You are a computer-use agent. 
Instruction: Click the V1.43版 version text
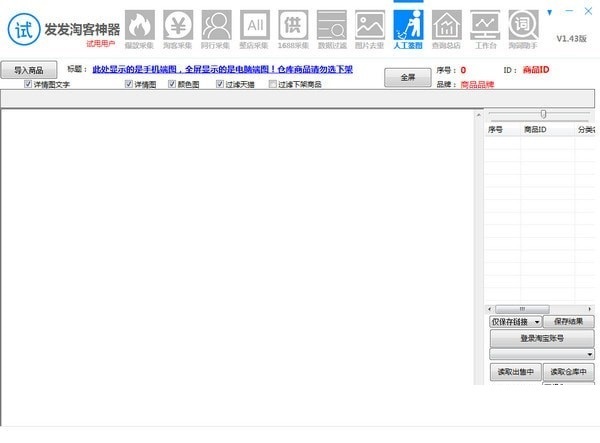571,38
